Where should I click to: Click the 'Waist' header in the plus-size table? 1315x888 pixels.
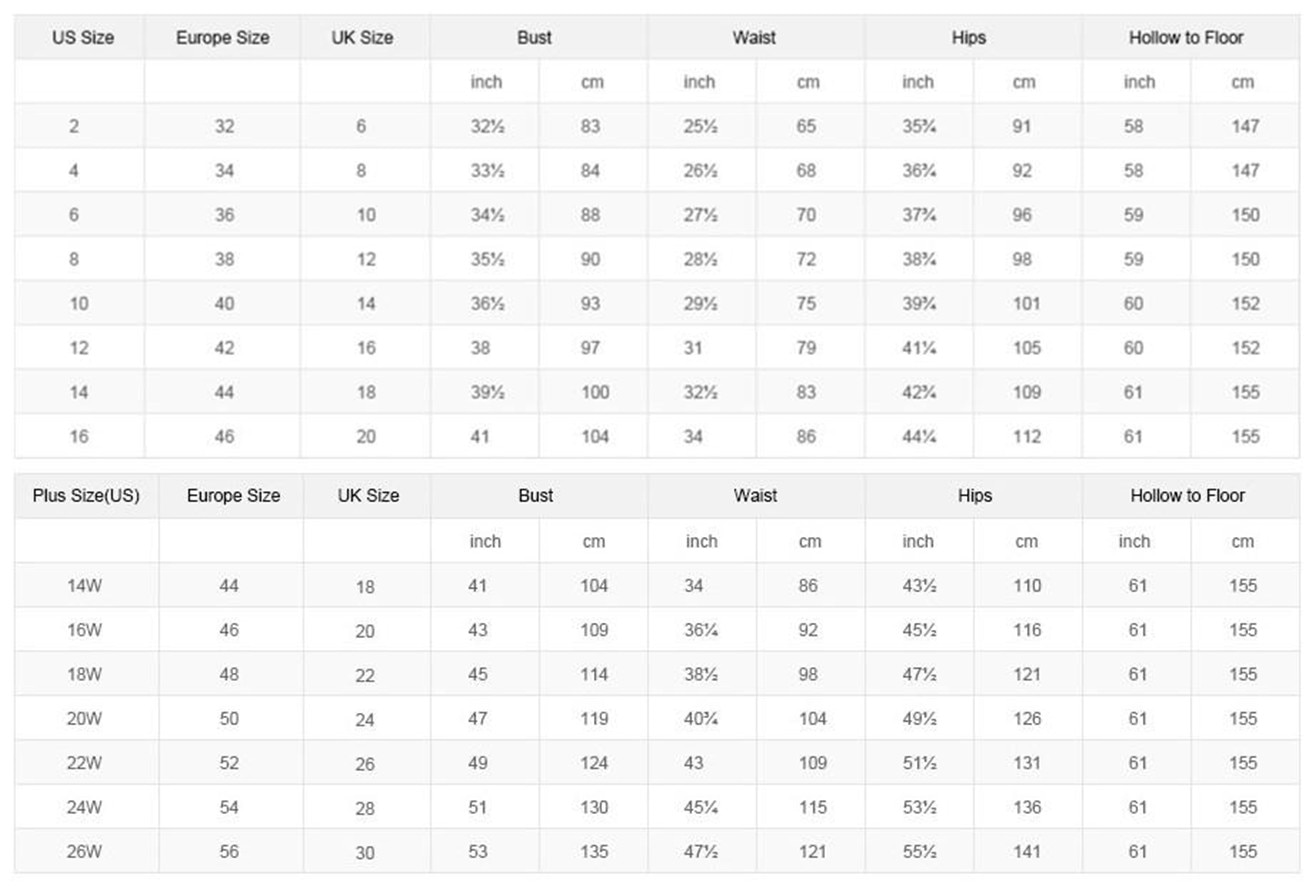[755, 496]
